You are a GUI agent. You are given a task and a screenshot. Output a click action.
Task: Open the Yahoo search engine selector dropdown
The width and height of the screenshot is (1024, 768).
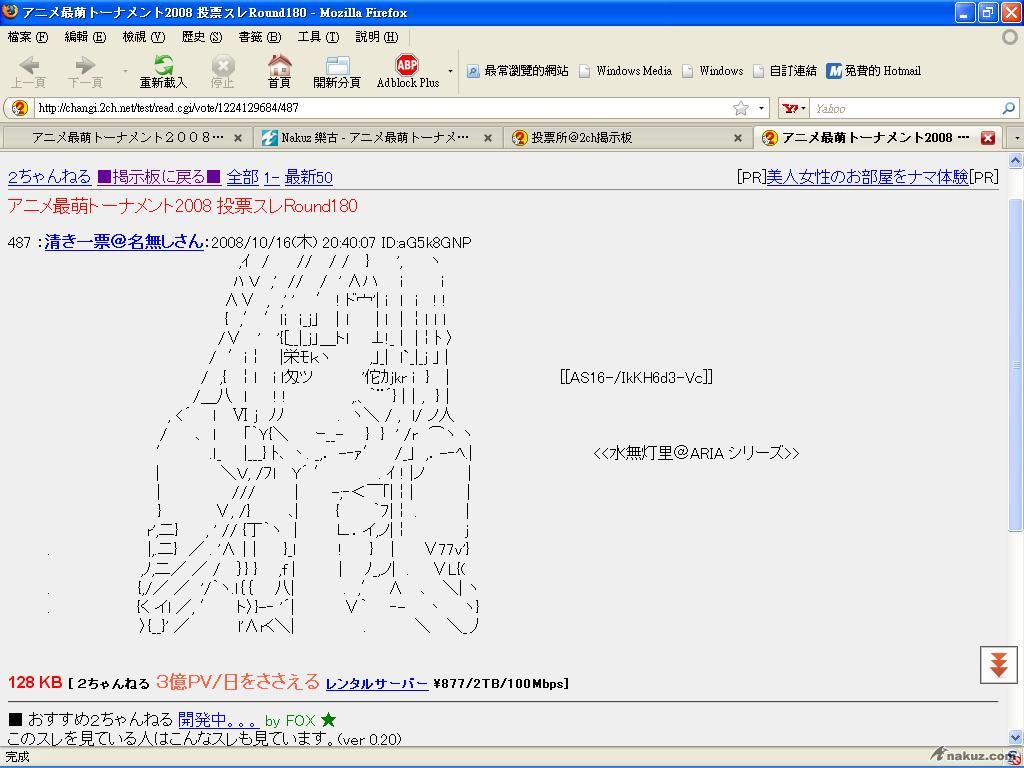pos(795,108)
